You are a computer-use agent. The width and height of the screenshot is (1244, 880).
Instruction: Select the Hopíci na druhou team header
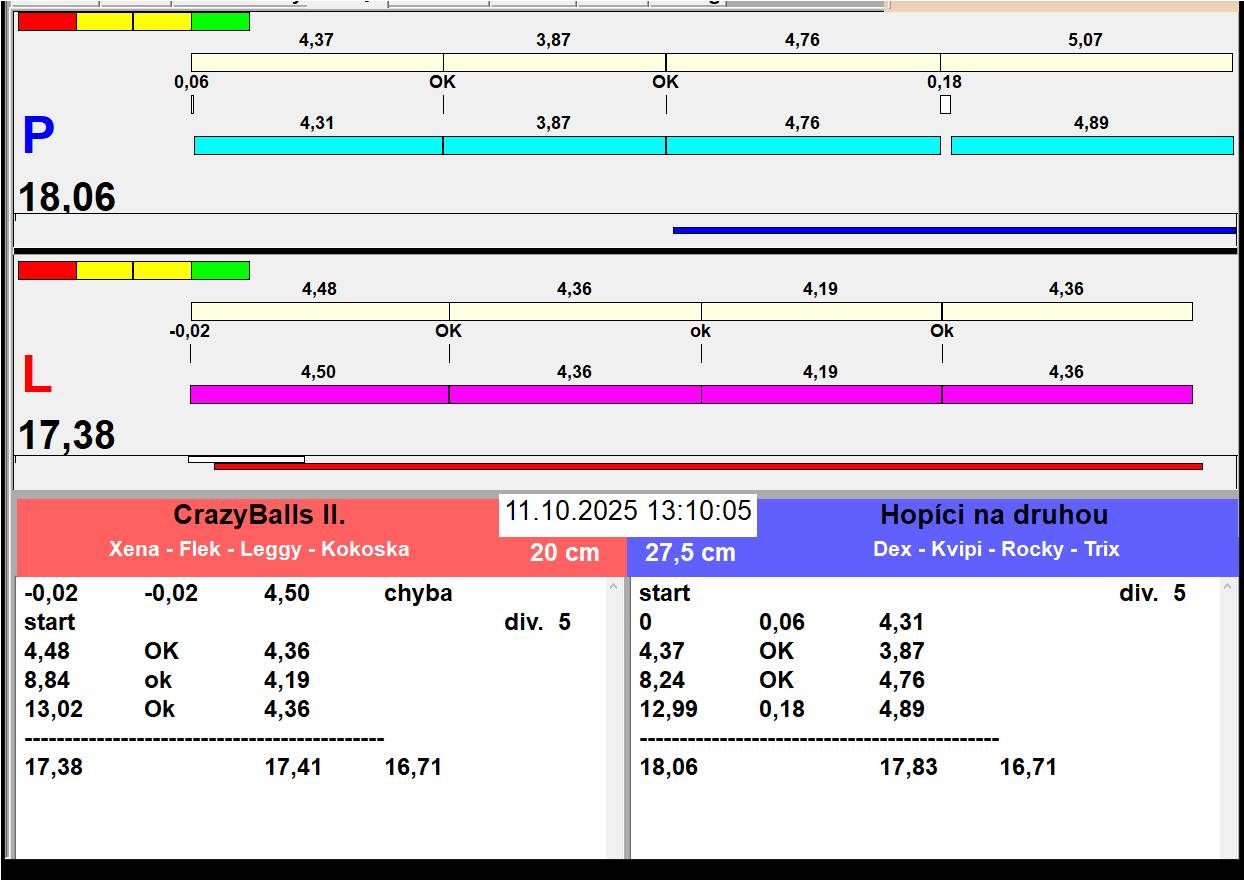pos(994,515)
